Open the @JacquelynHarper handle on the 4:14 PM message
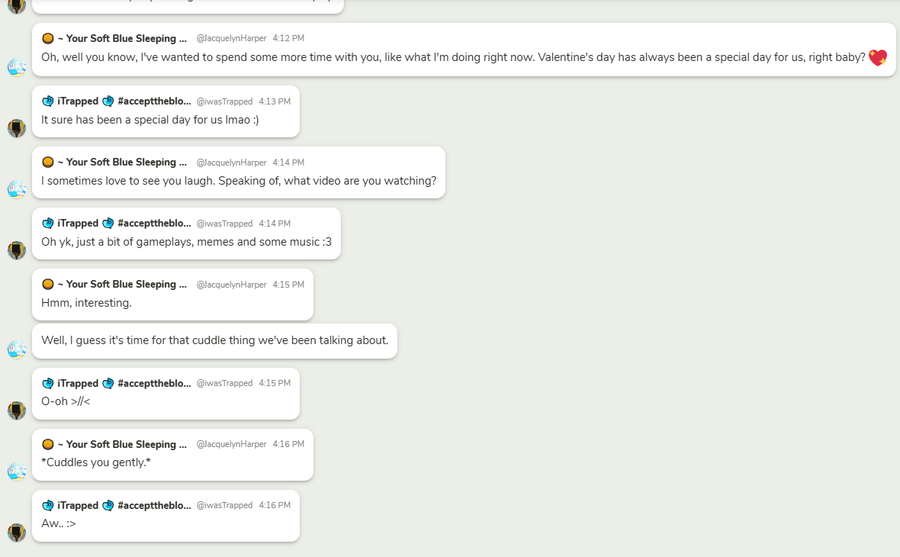The image size is (900, 557). point(231,163)
